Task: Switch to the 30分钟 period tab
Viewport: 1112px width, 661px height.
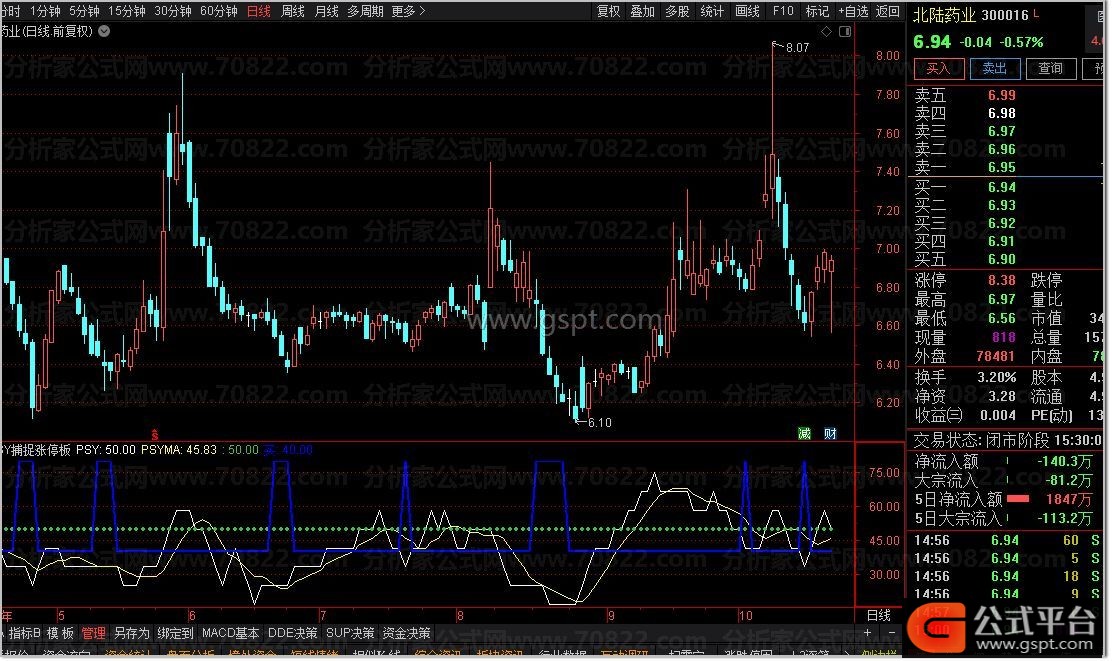Action: tap(173, 11)
